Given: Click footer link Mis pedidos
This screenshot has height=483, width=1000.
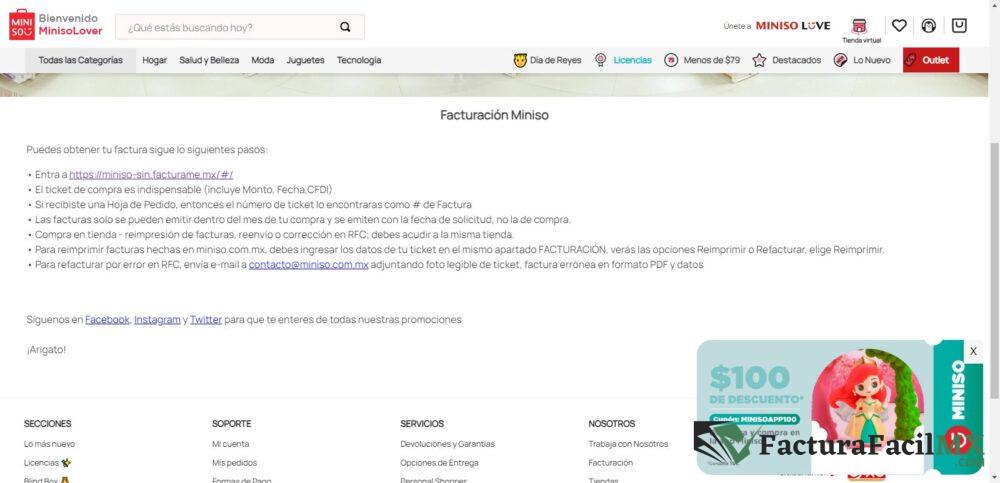Looking at the screenshot, I should [x=234, y=463].
